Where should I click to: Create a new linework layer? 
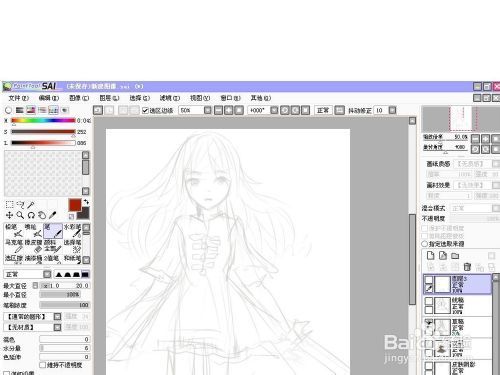[x=443, y=256]
